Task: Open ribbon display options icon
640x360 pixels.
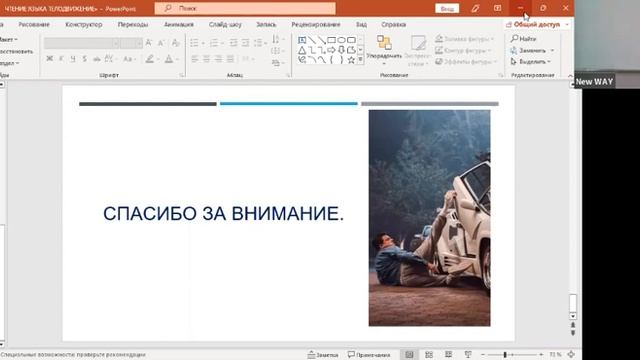Action: point(497,8)
